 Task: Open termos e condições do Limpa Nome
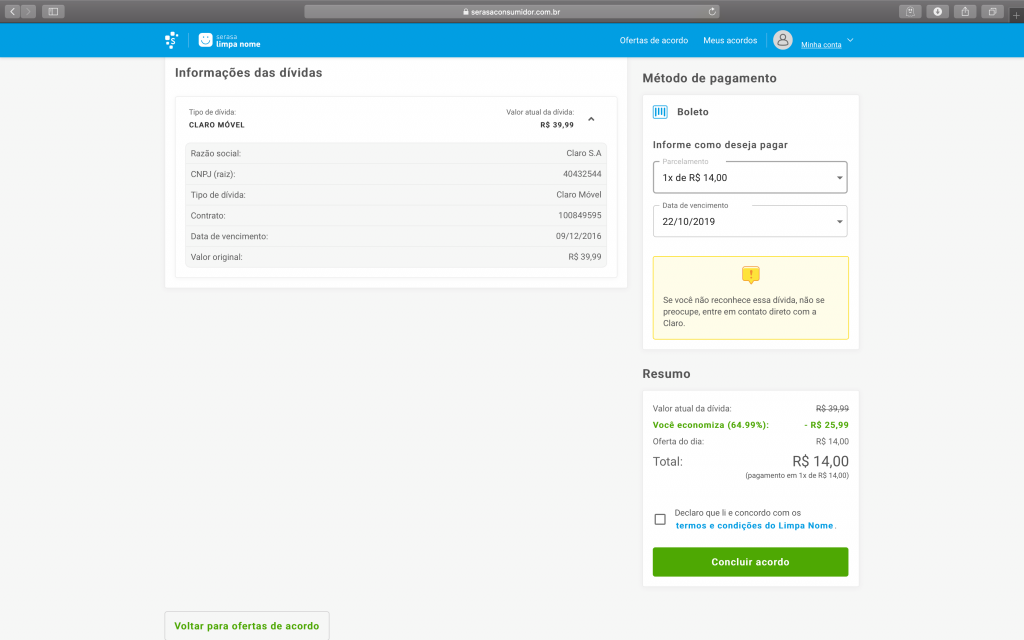(x=754, y=526)
